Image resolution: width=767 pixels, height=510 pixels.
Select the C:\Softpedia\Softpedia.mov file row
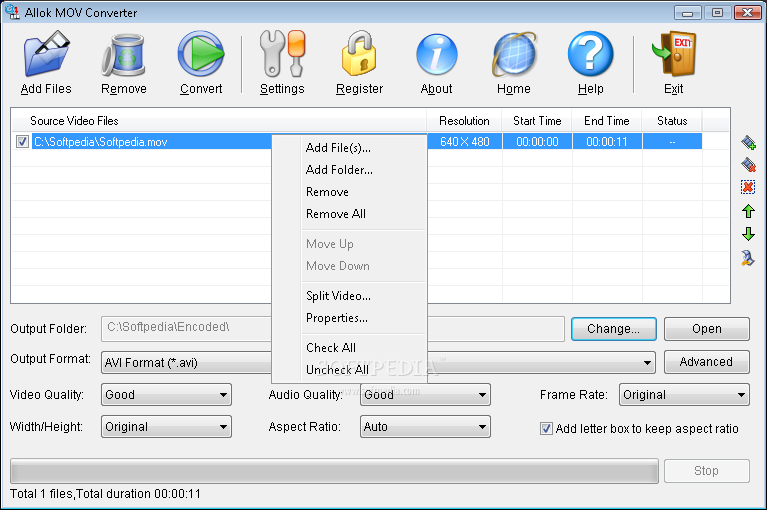[x=152, y=142]
